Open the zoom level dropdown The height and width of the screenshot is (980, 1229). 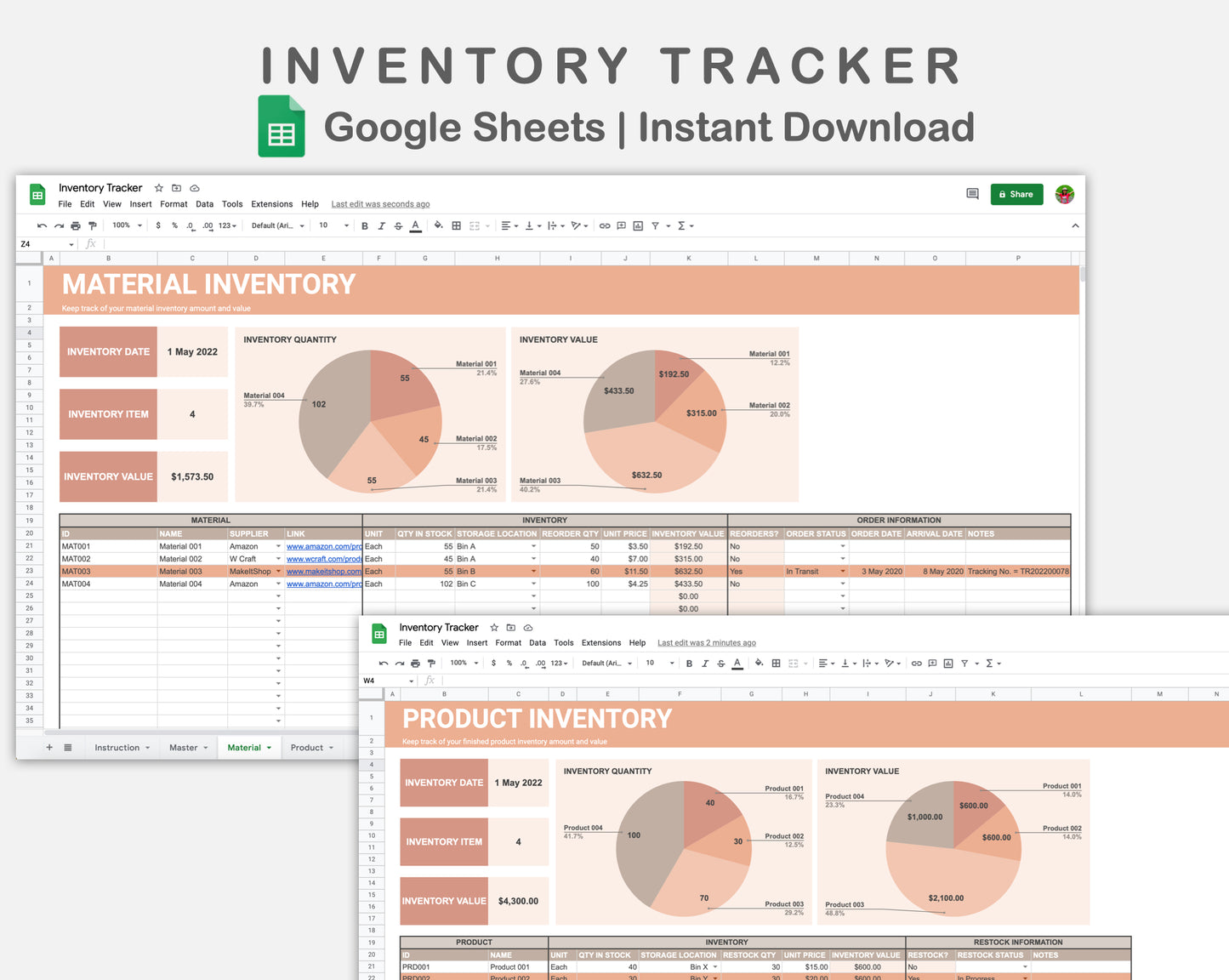point(126,225)
